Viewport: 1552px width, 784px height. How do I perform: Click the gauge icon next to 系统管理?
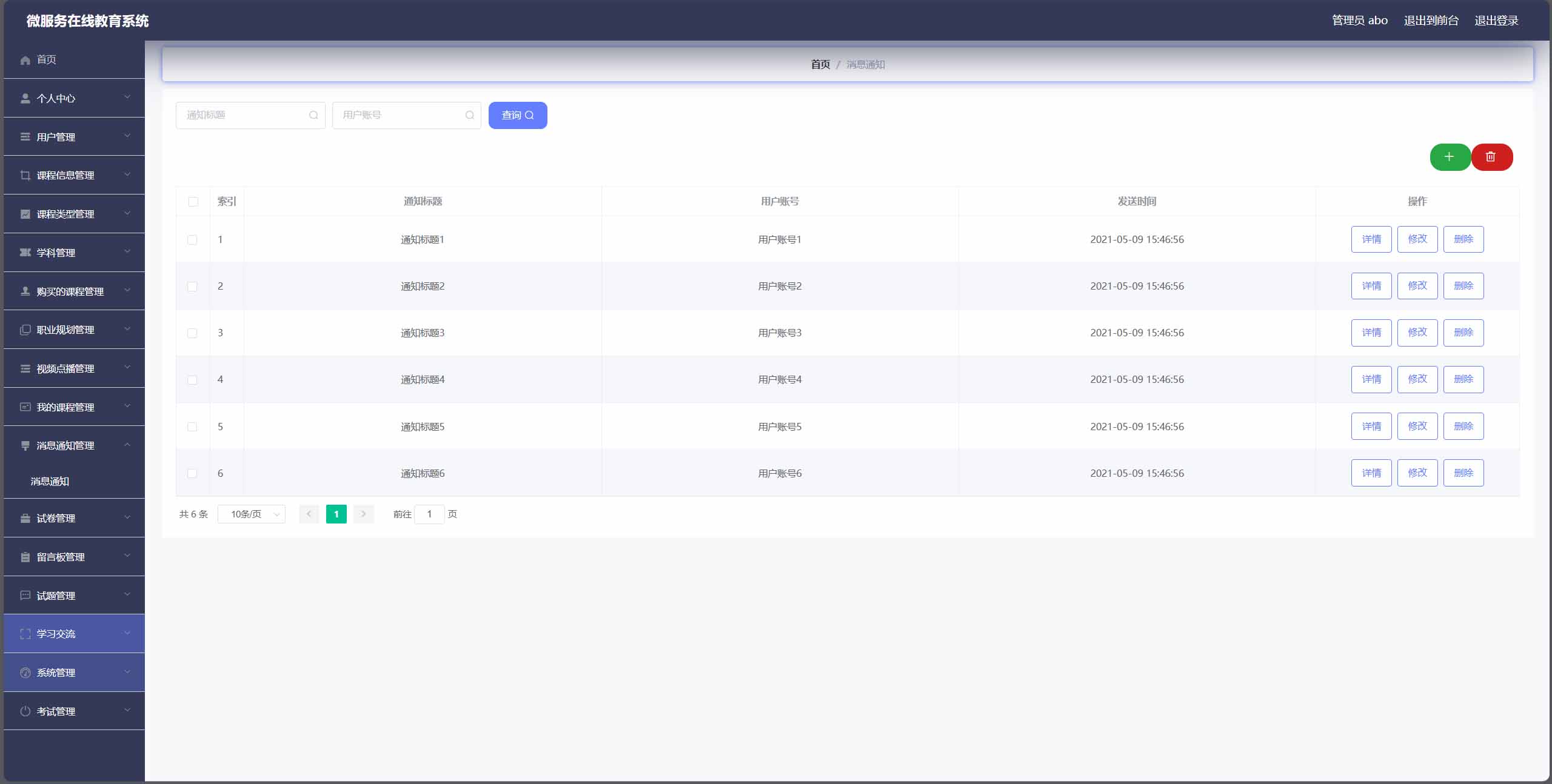pos(25,673)
